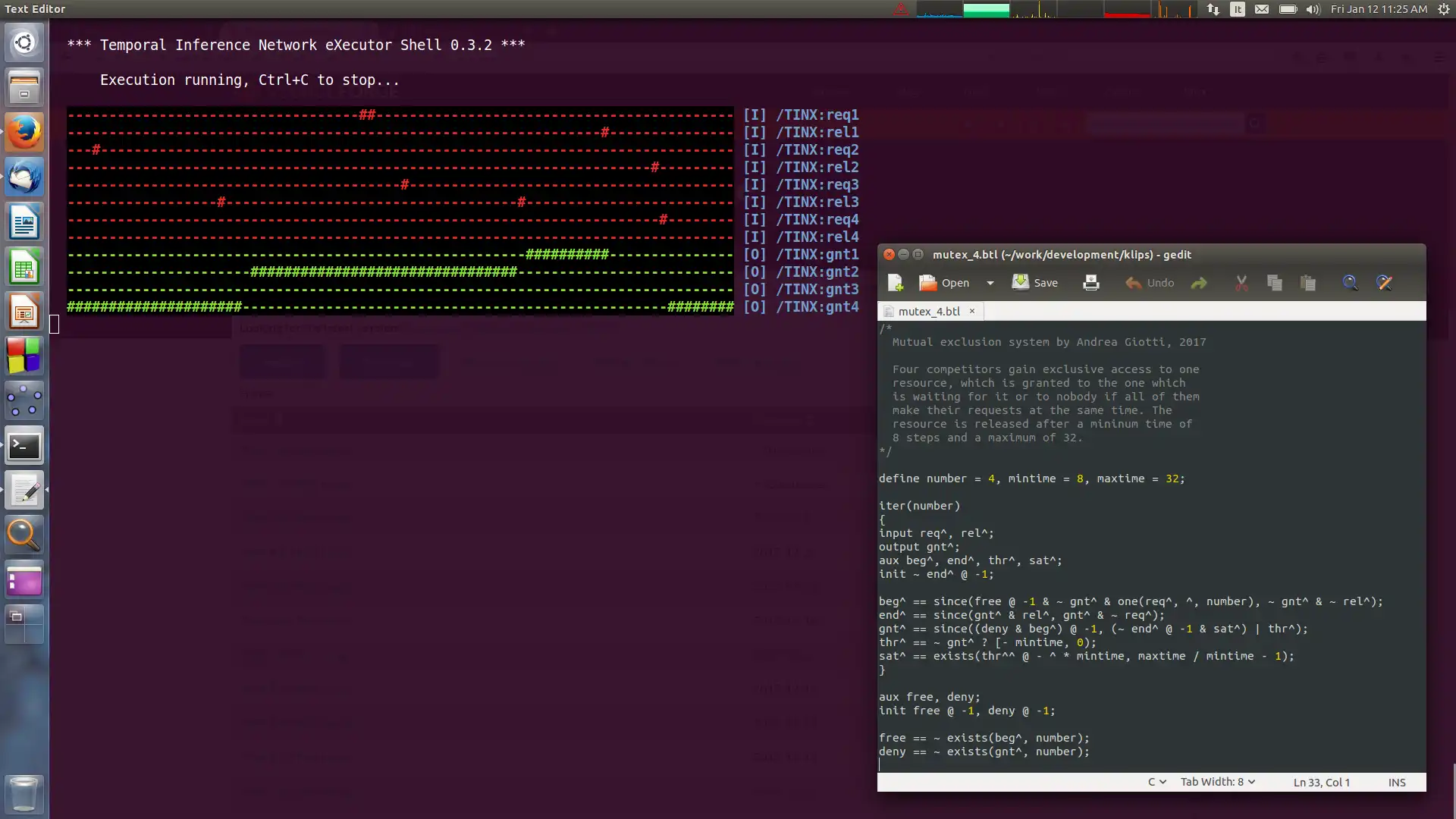Viewport: 1456px width, 819px height.
Task: Open the C syntax language dropdown
Action: (1156, 782)
